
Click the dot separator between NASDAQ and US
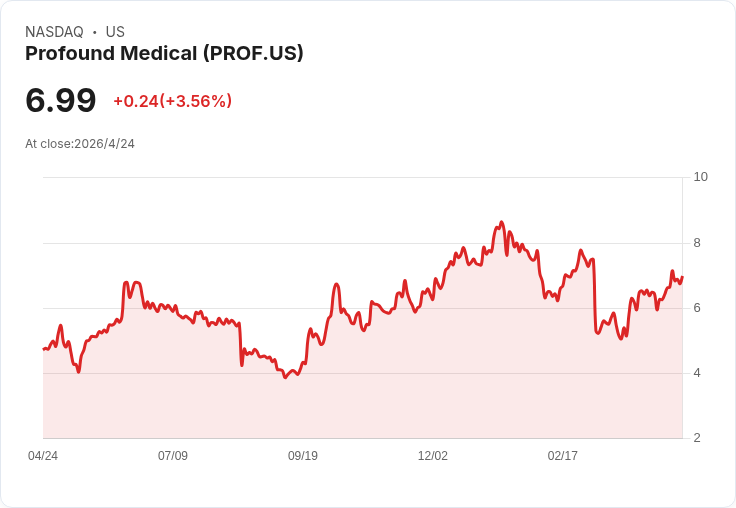pyautogui.click(x=95, y=32)
